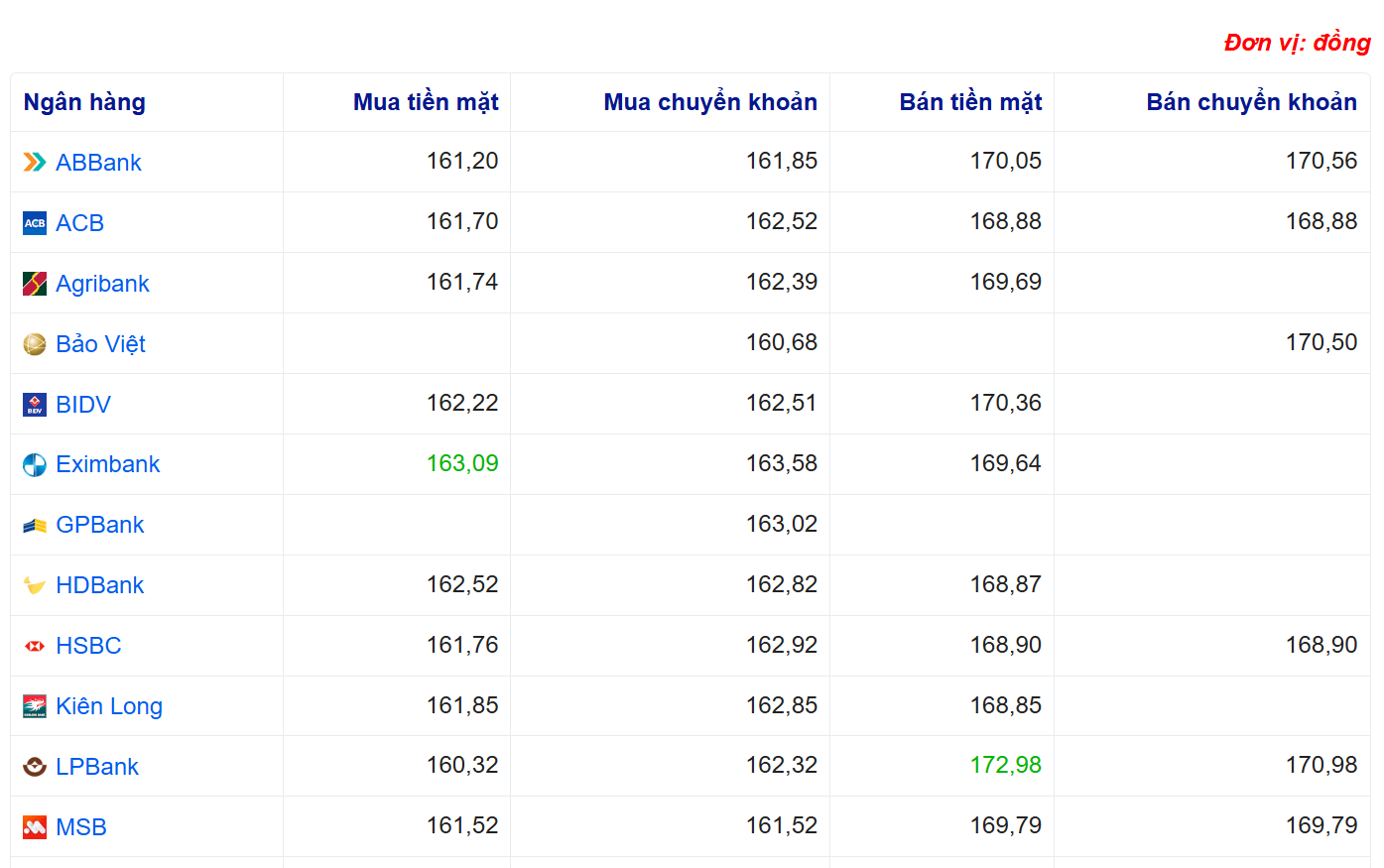
Task: Click the LPBank logo icon
Action: point(35,767)
